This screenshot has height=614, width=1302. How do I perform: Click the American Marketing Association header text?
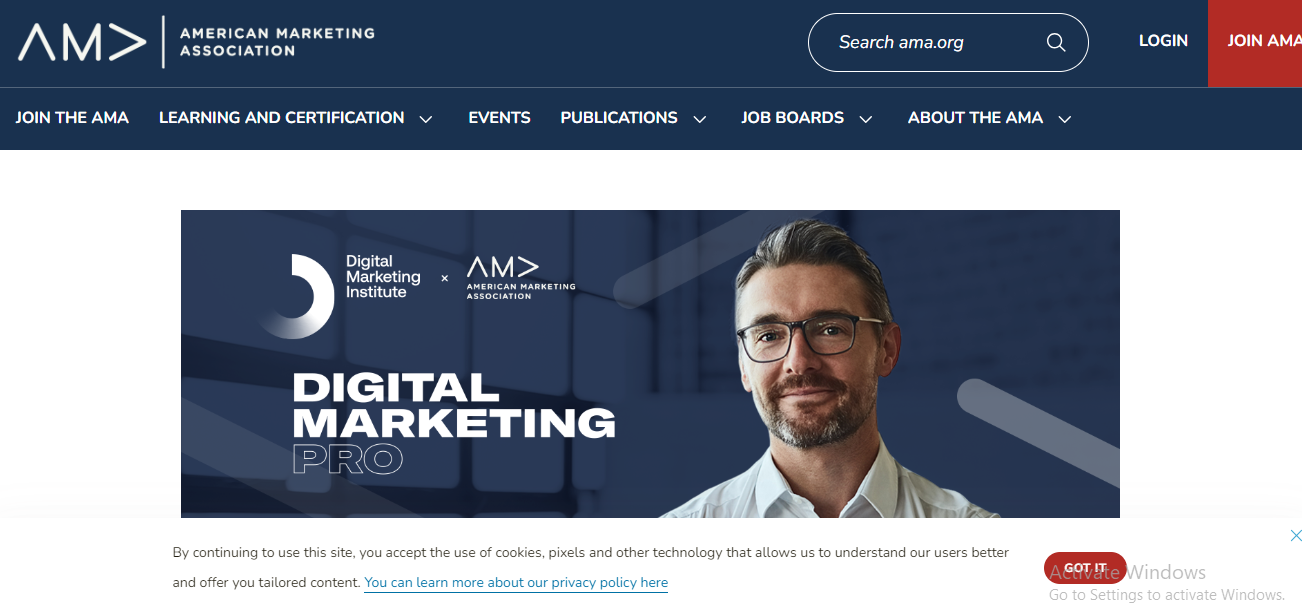coord(277,42)
